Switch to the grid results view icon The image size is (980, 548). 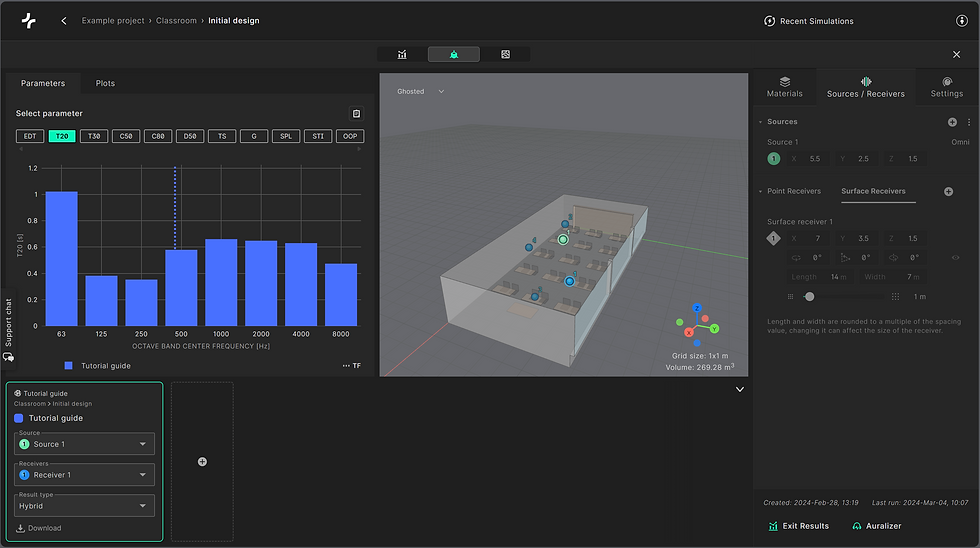505,54
